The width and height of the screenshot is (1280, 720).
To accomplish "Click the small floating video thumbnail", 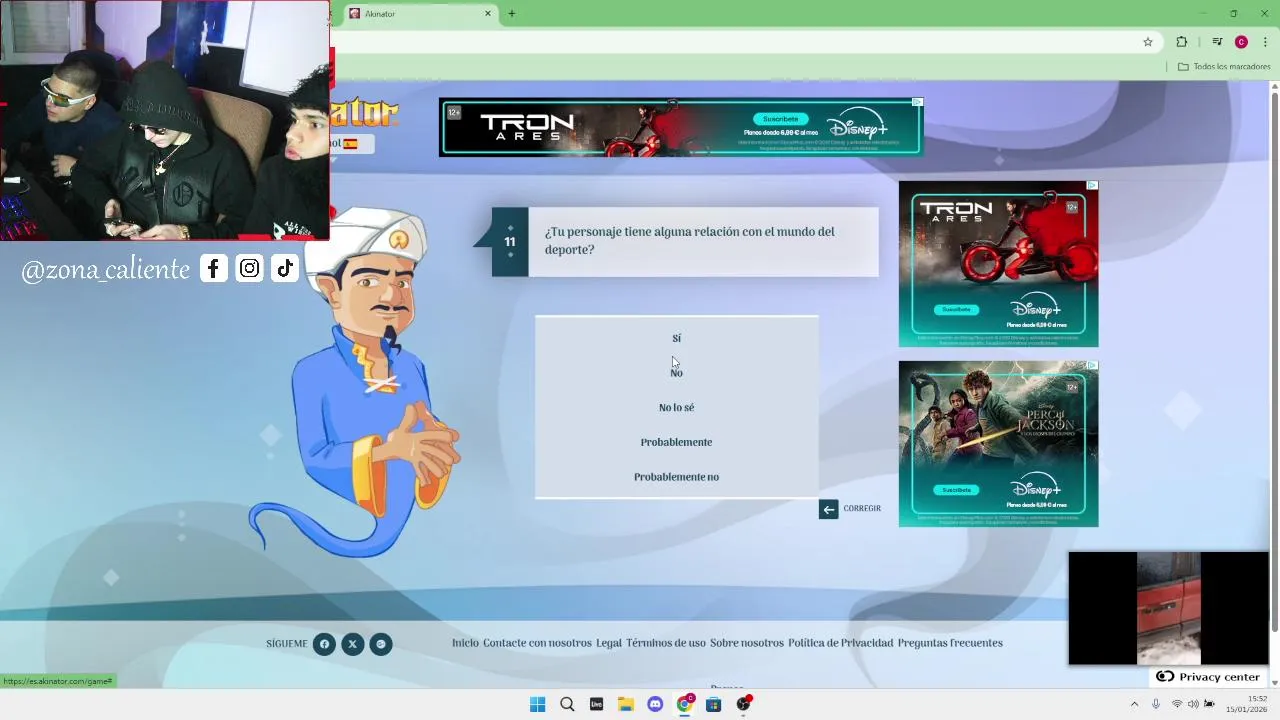I will point(1168,608).
